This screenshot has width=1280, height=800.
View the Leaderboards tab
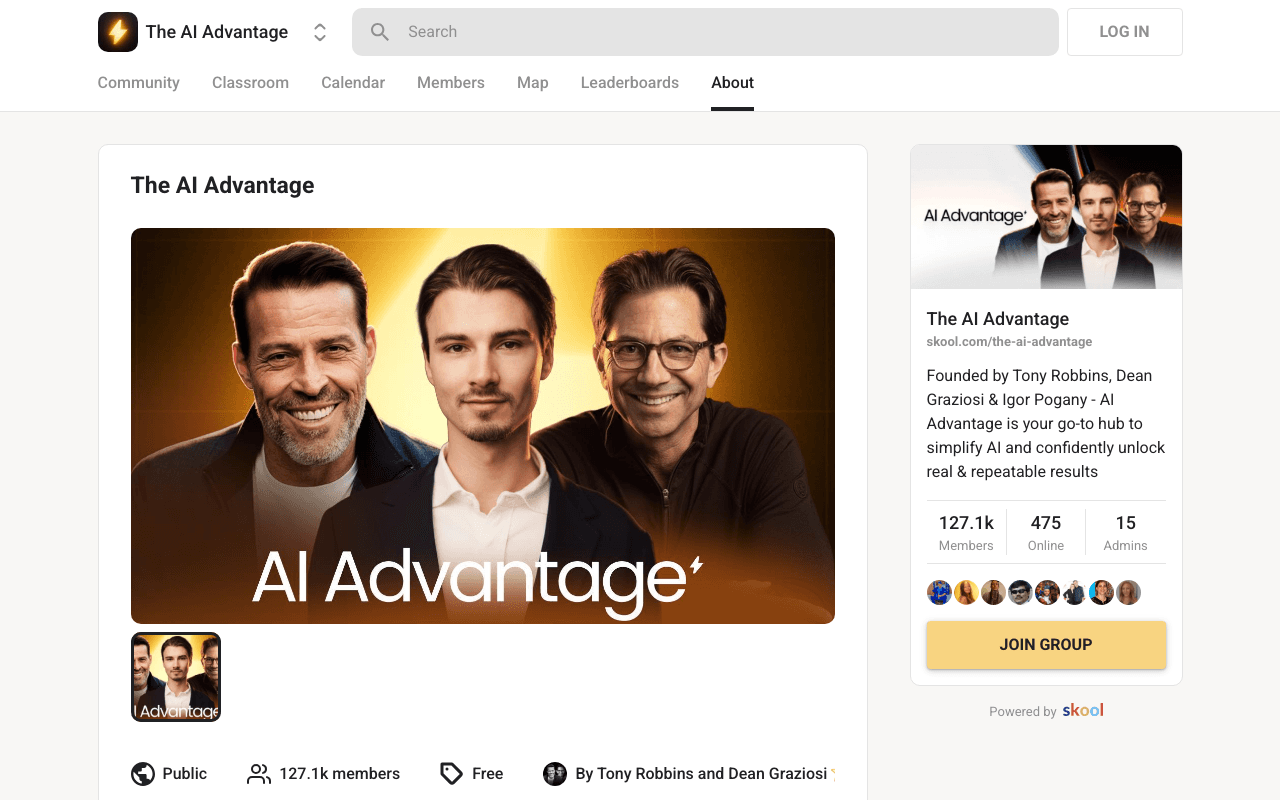pyautogui.click(x=630, y=83)
